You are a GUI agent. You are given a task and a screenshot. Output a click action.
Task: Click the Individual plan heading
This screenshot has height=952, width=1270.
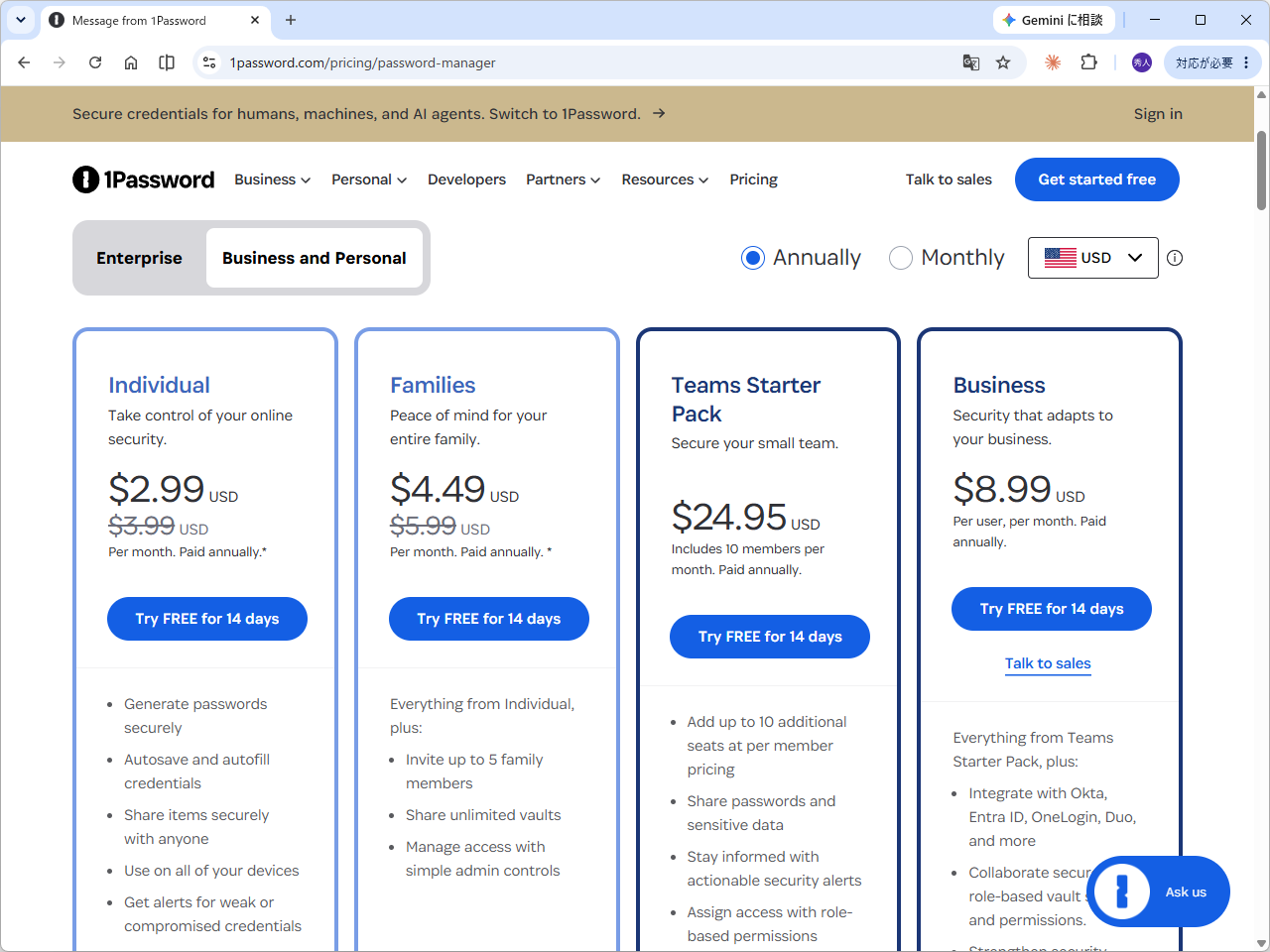point(159,385)
